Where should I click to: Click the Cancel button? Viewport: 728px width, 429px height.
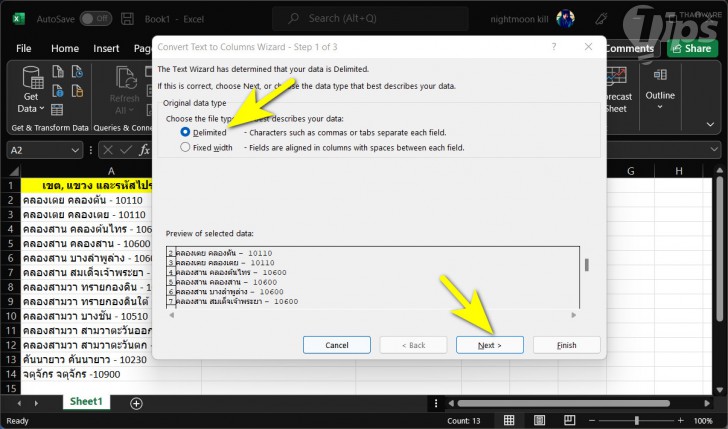point(337,345)
